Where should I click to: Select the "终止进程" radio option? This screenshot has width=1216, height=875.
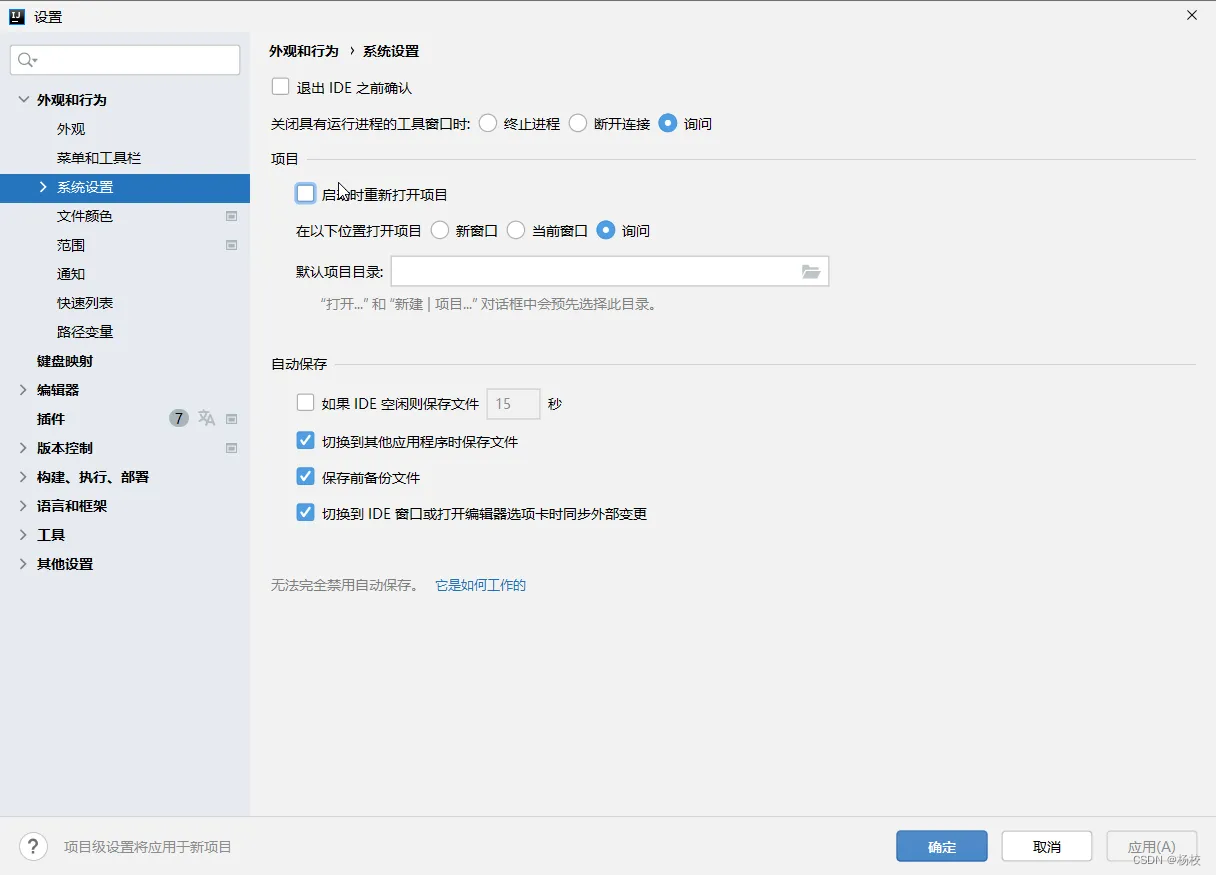tap(488, 123)
